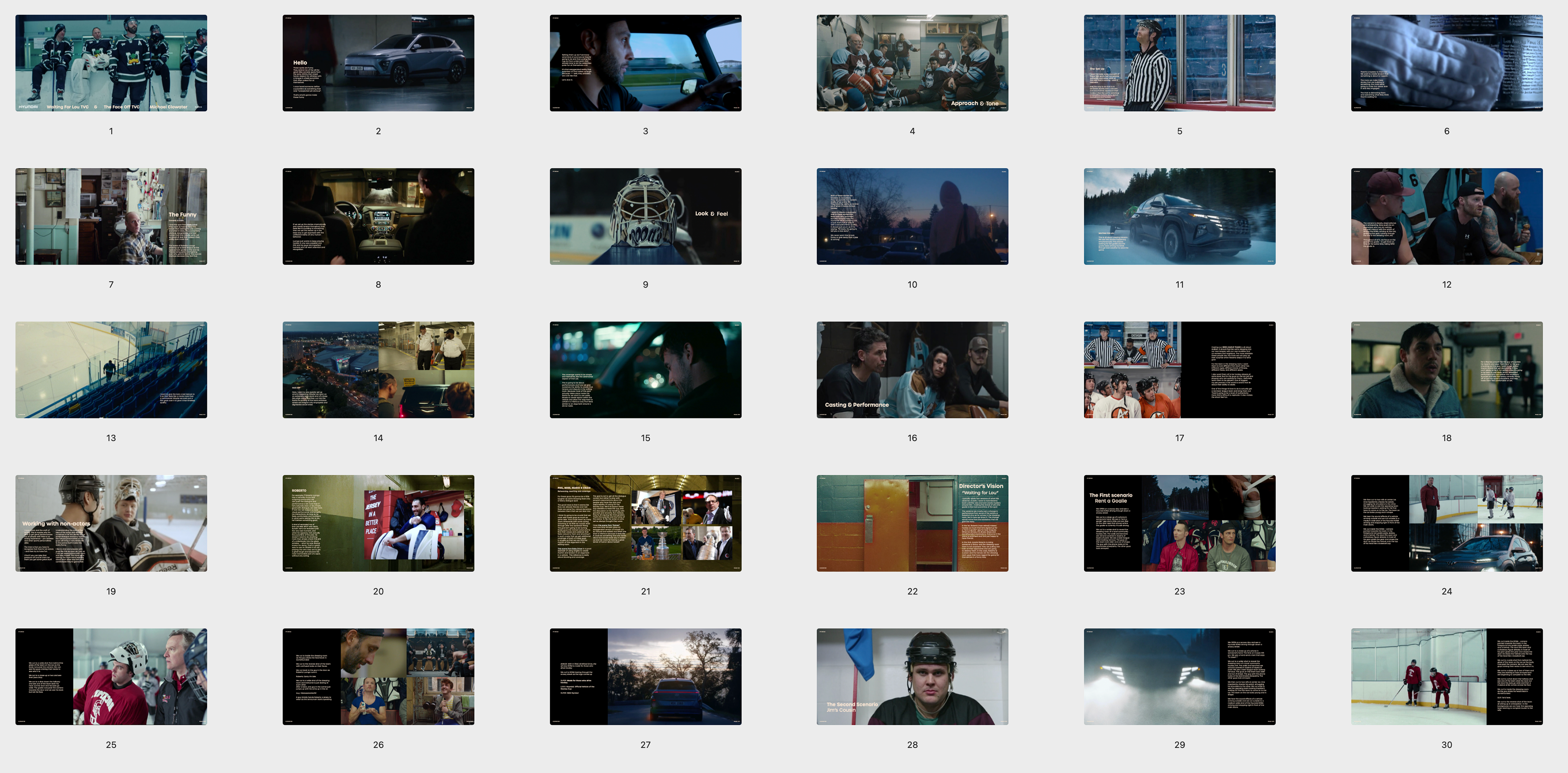This screenshot has width=1568, height=773.
Task: Select slide 27 with car at sunset
Action: click(x=645, y=677)
